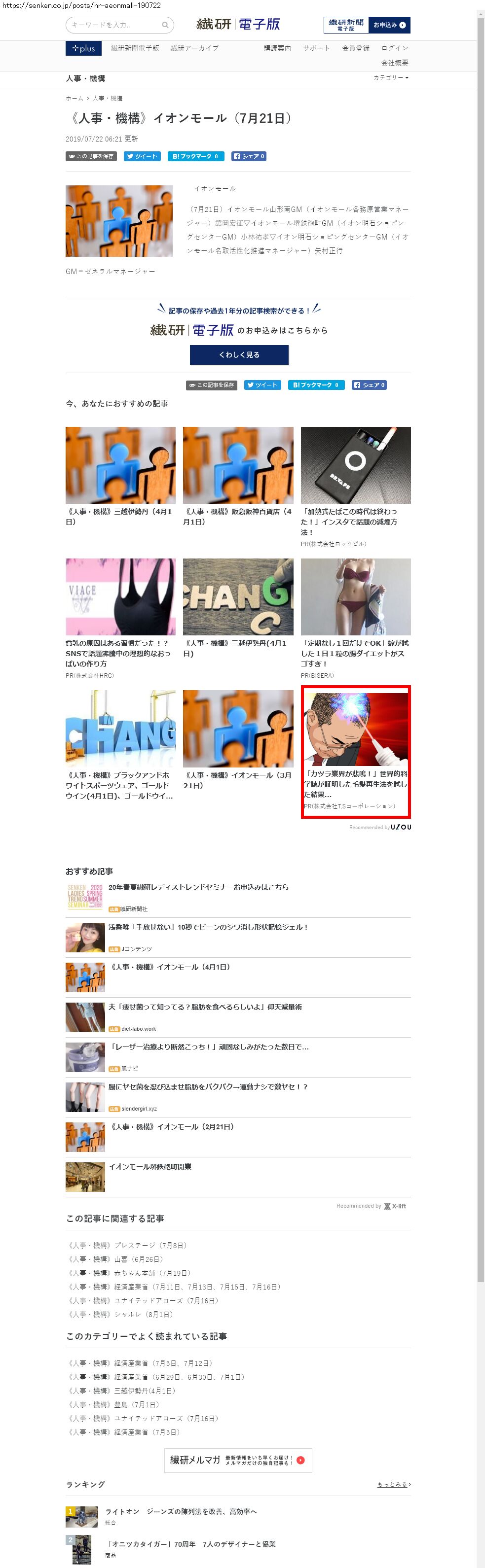This screenshot has width=485, height=1568.
Task: Open 20年春夏繊研レディストレンドセミナー article
Action: [199, 887]
